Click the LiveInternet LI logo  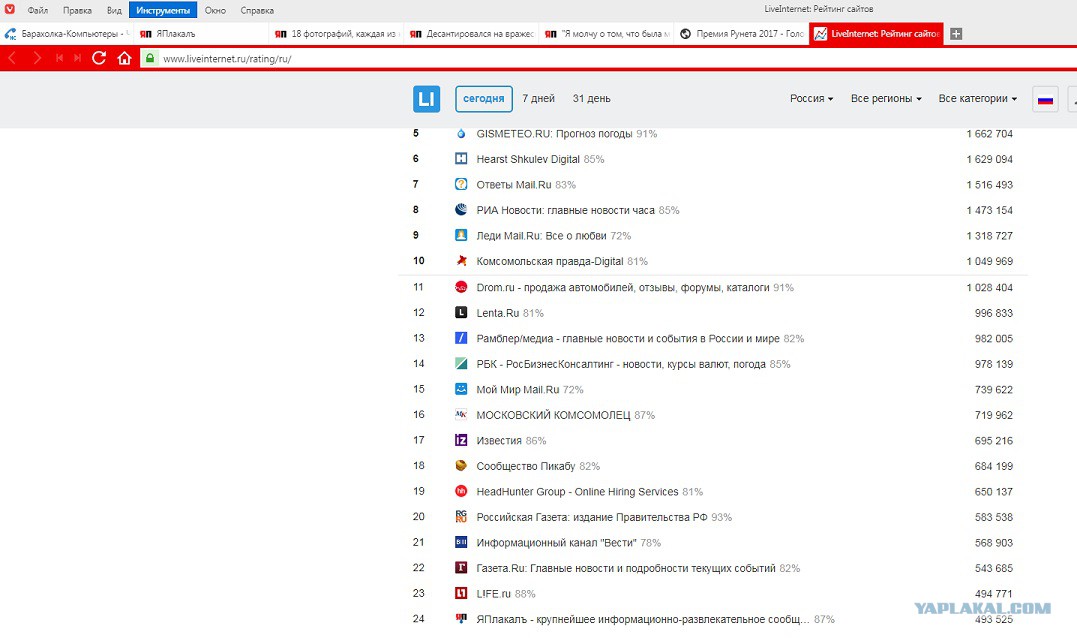pos(427,99)
